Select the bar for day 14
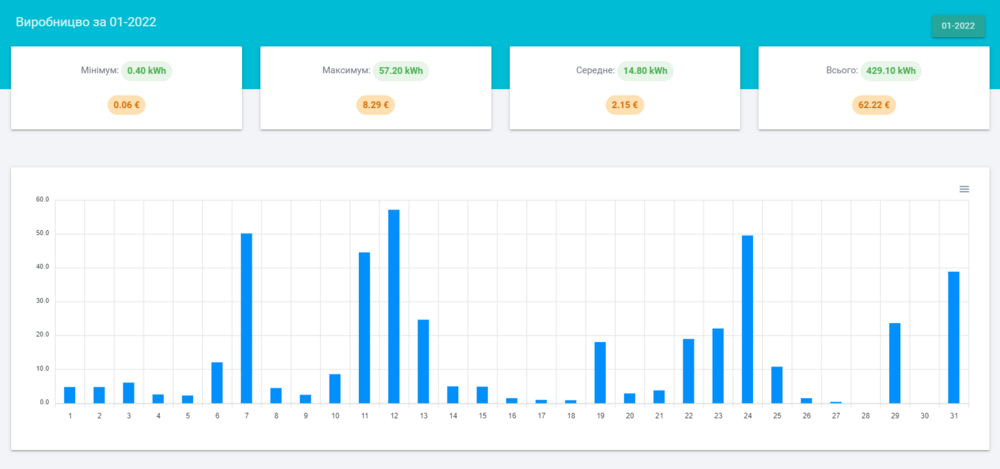The width and height of the screenshot is (1000, 469). (x=453, y=394)
